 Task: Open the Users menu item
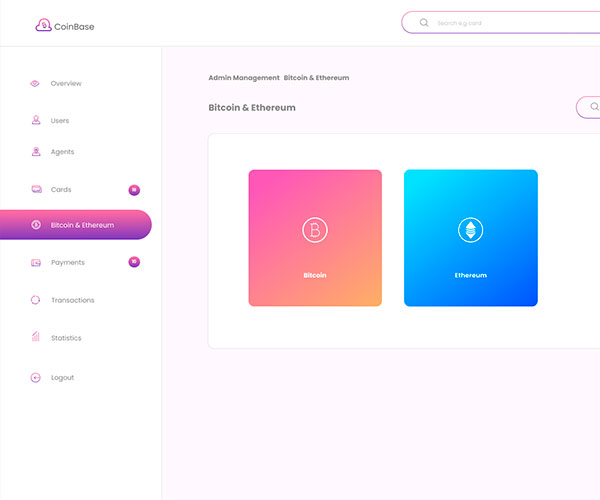60,121
